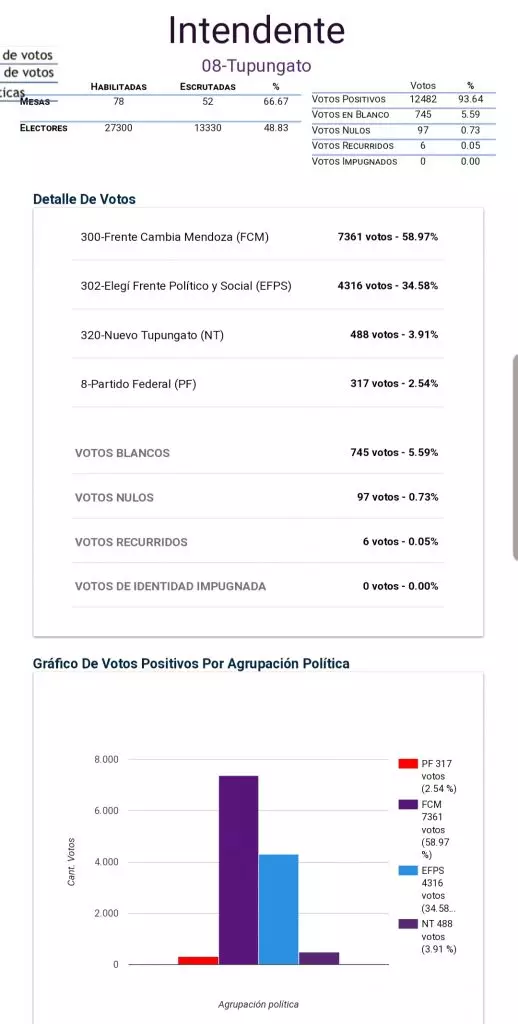Open the 08-Tupungato heading link
The height and width of the screenshot is (1024, 518).
click(256, 66)
